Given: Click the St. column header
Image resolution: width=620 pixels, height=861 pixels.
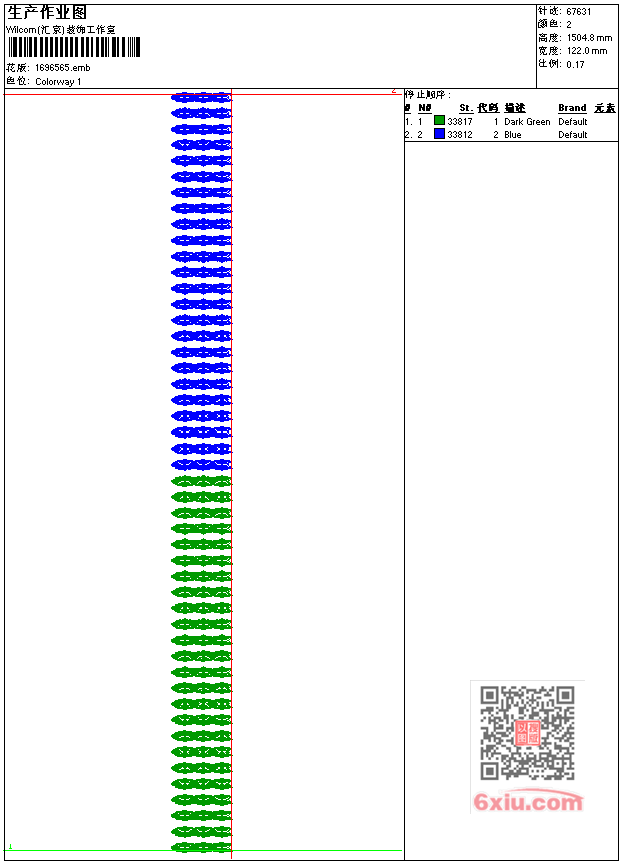Looking at the screenshot, I should click(466, 108).
